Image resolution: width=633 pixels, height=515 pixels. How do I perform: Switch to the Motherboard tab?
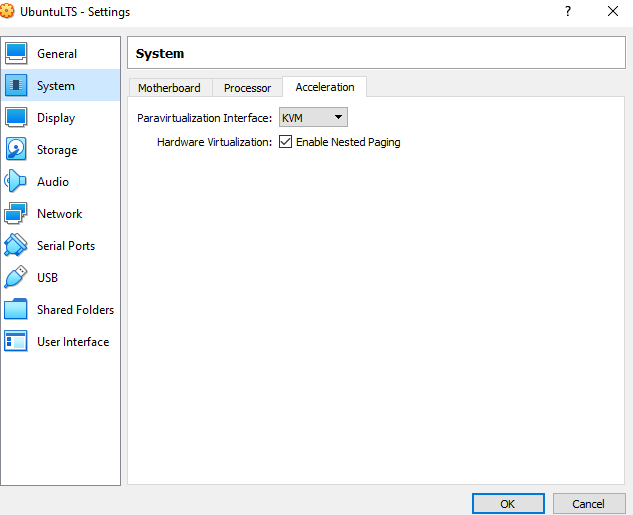click(x=169, y=88)
